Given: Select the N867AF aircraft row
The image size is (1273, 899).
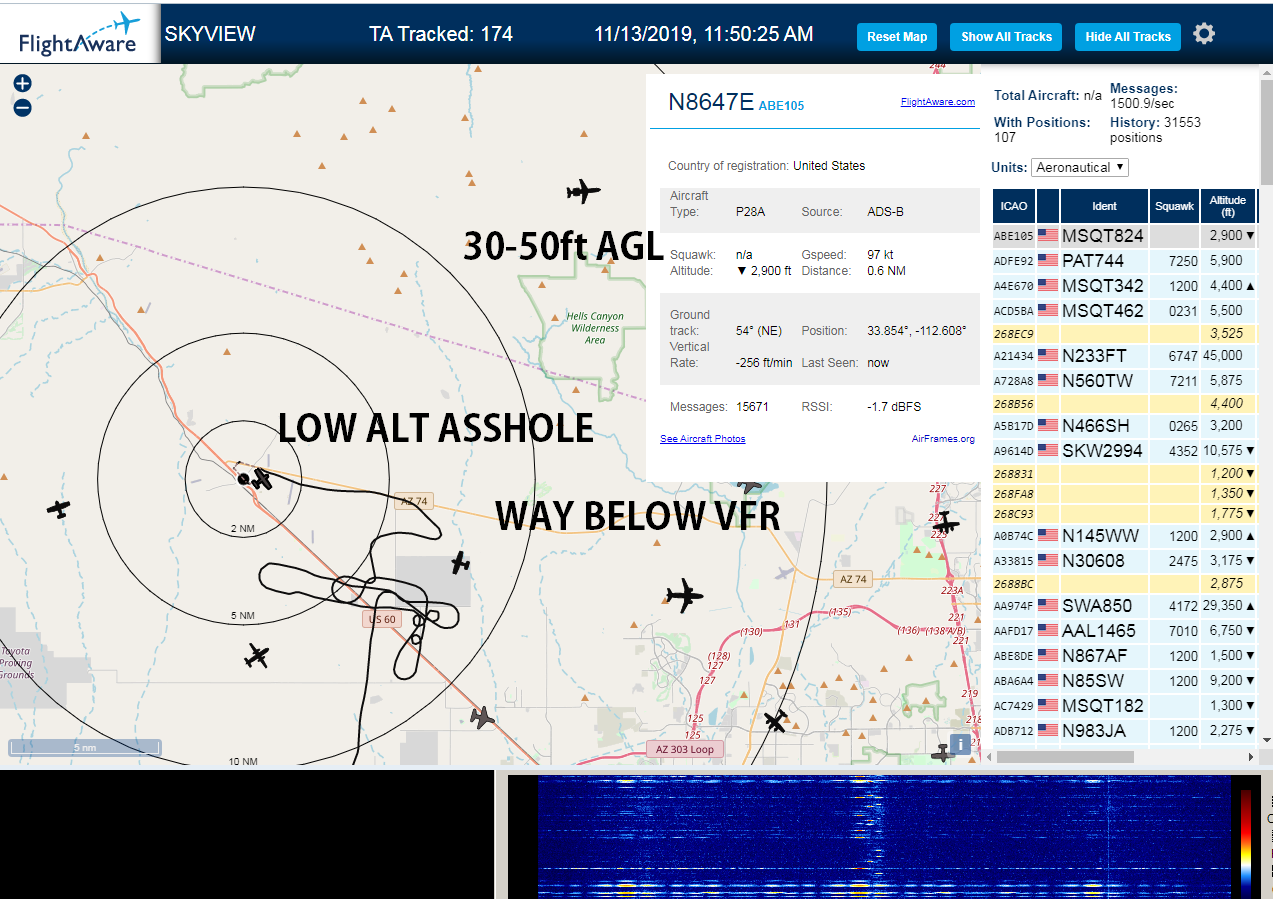Looking at the screenshot, I should pyautogui.click(x=1124, y=656).
